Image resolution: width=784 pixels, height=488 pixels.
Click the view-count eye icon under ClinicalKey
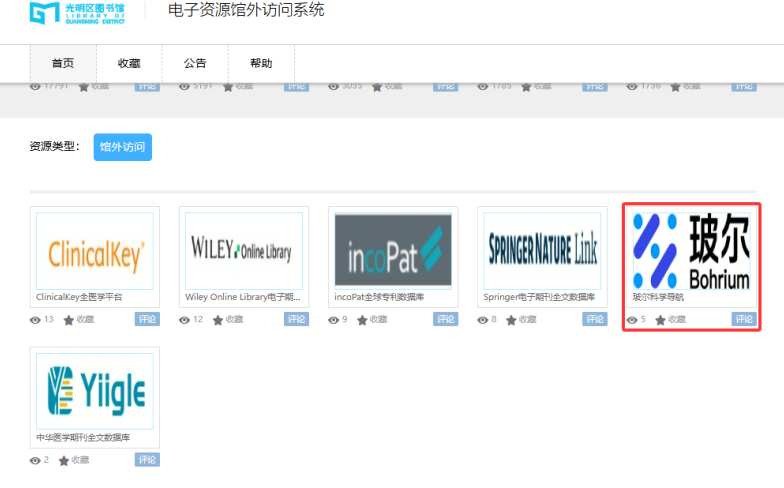(35, 320)
